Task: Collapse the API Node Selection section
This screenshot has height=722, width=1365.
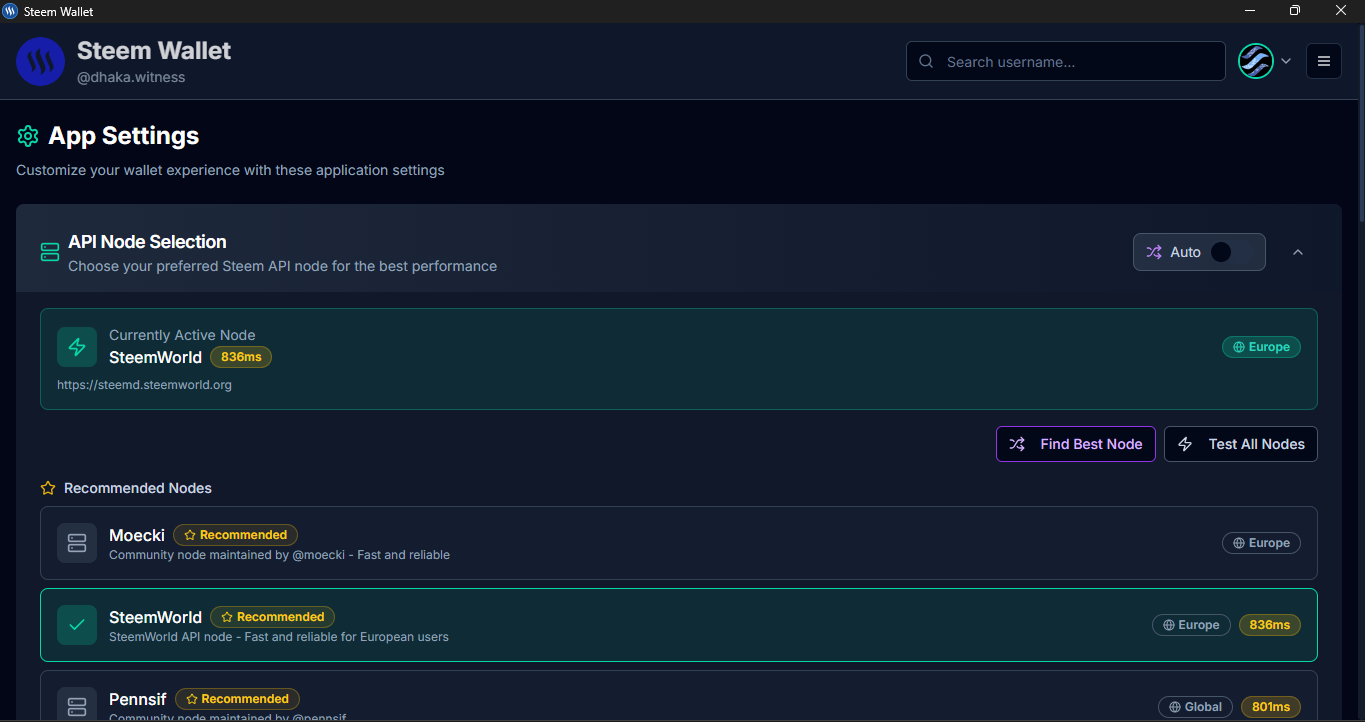Action: click(1298, 252)
